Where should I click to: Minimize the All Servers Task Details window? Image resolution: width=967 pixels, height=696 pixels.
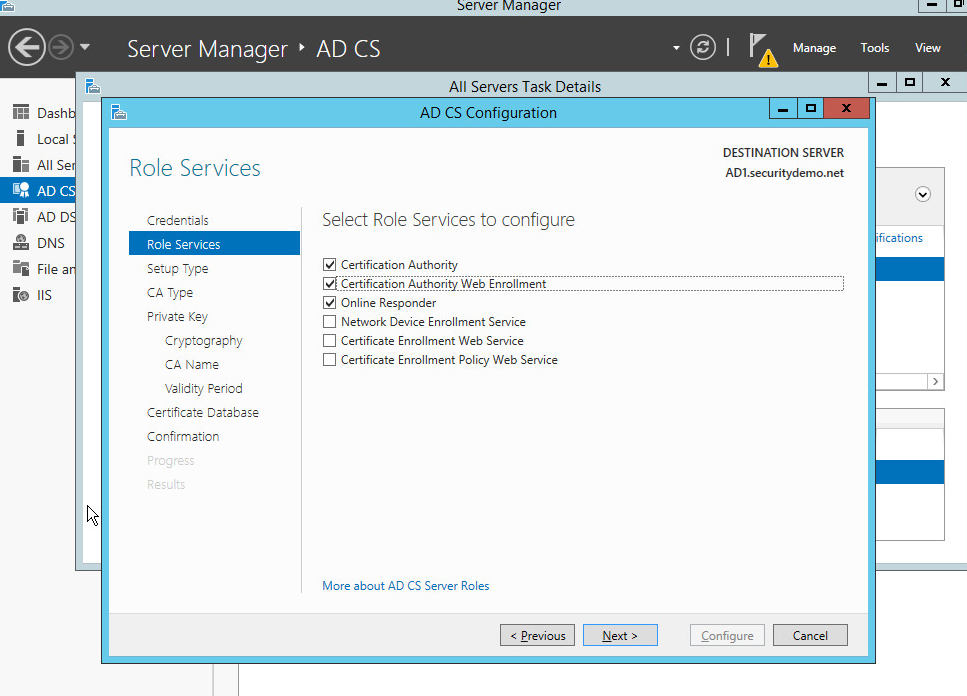click(882, 82)
